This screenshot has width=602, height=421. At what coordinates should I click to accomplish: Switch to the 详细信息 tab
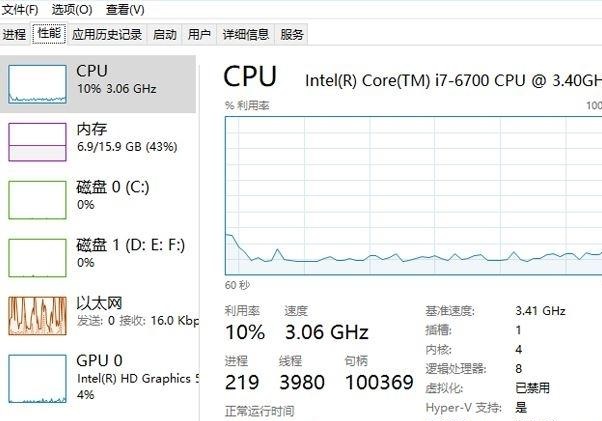click(x=246, y=35)
